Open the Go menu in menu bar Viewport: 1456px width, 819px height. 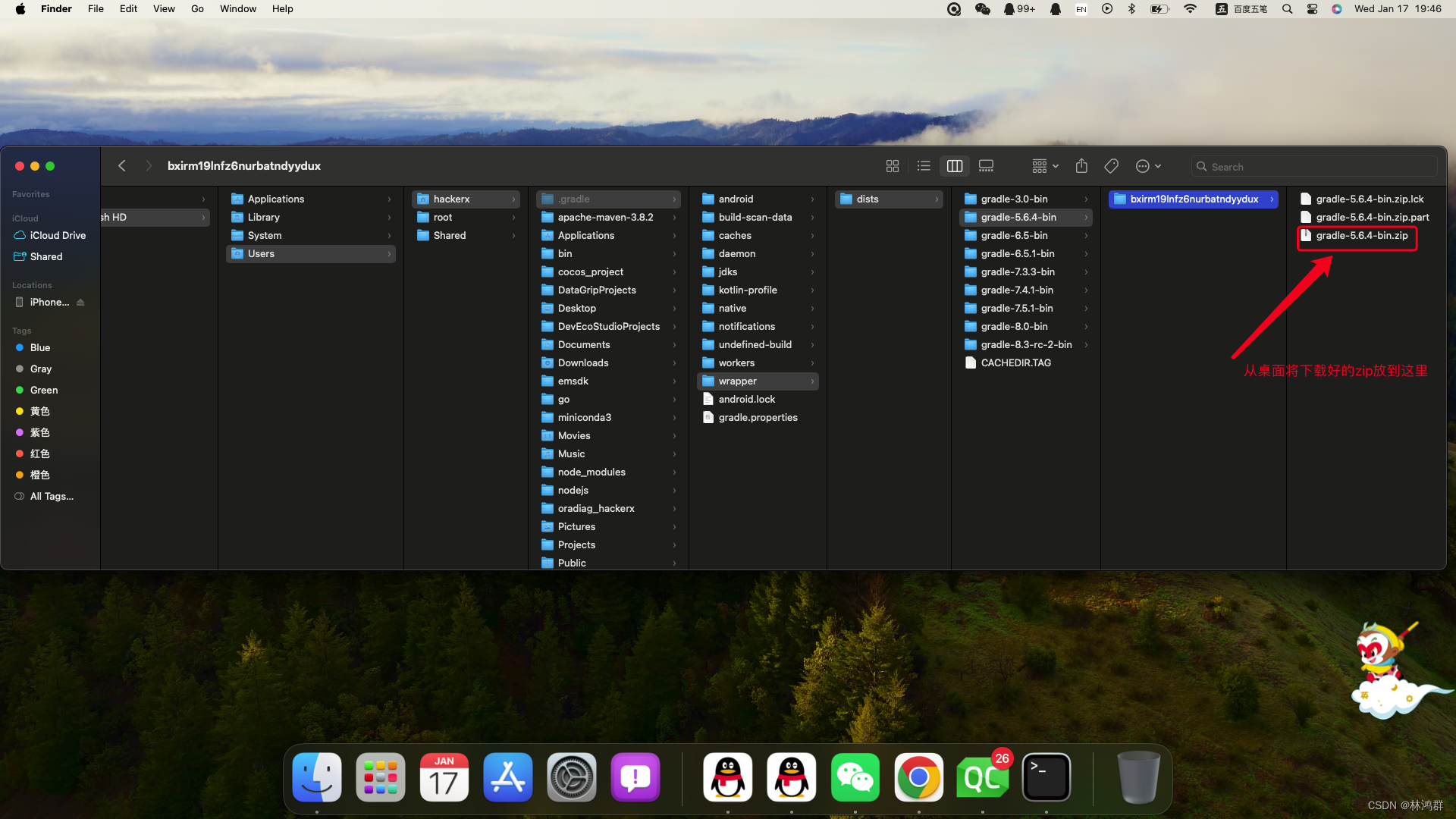pos(197,9)
